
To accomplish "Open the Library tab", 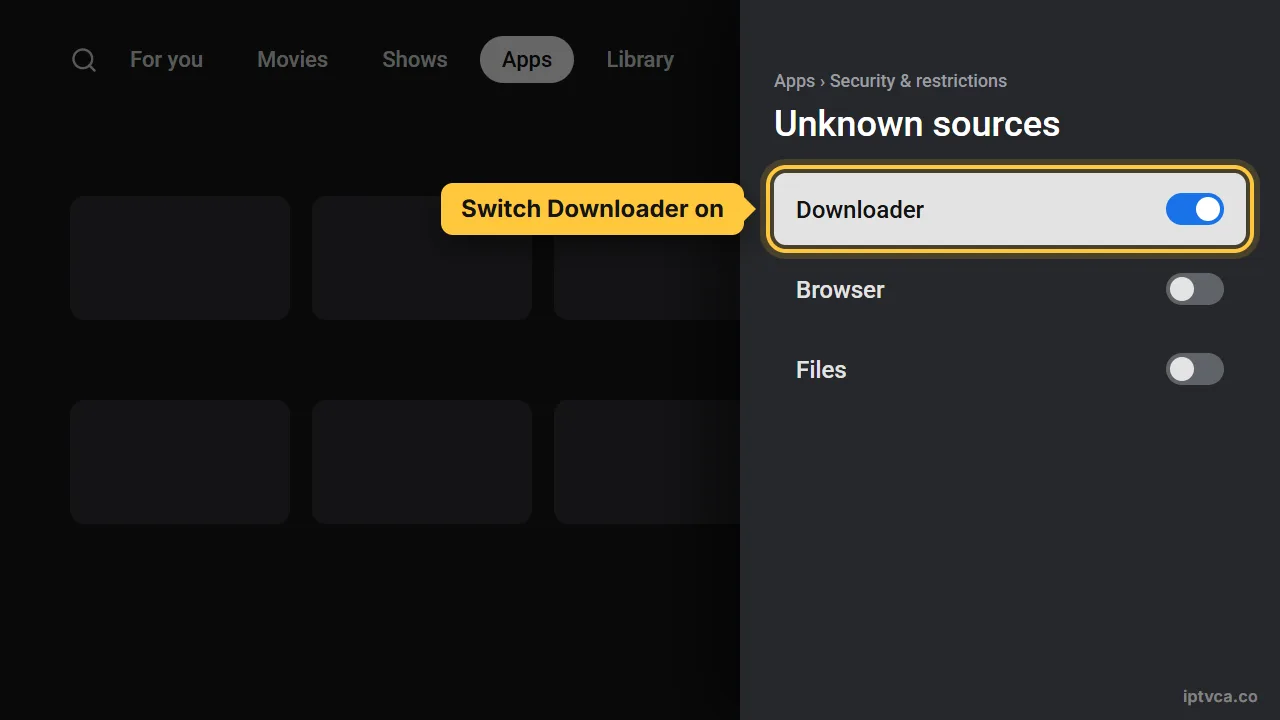I will tap(640, 59).
